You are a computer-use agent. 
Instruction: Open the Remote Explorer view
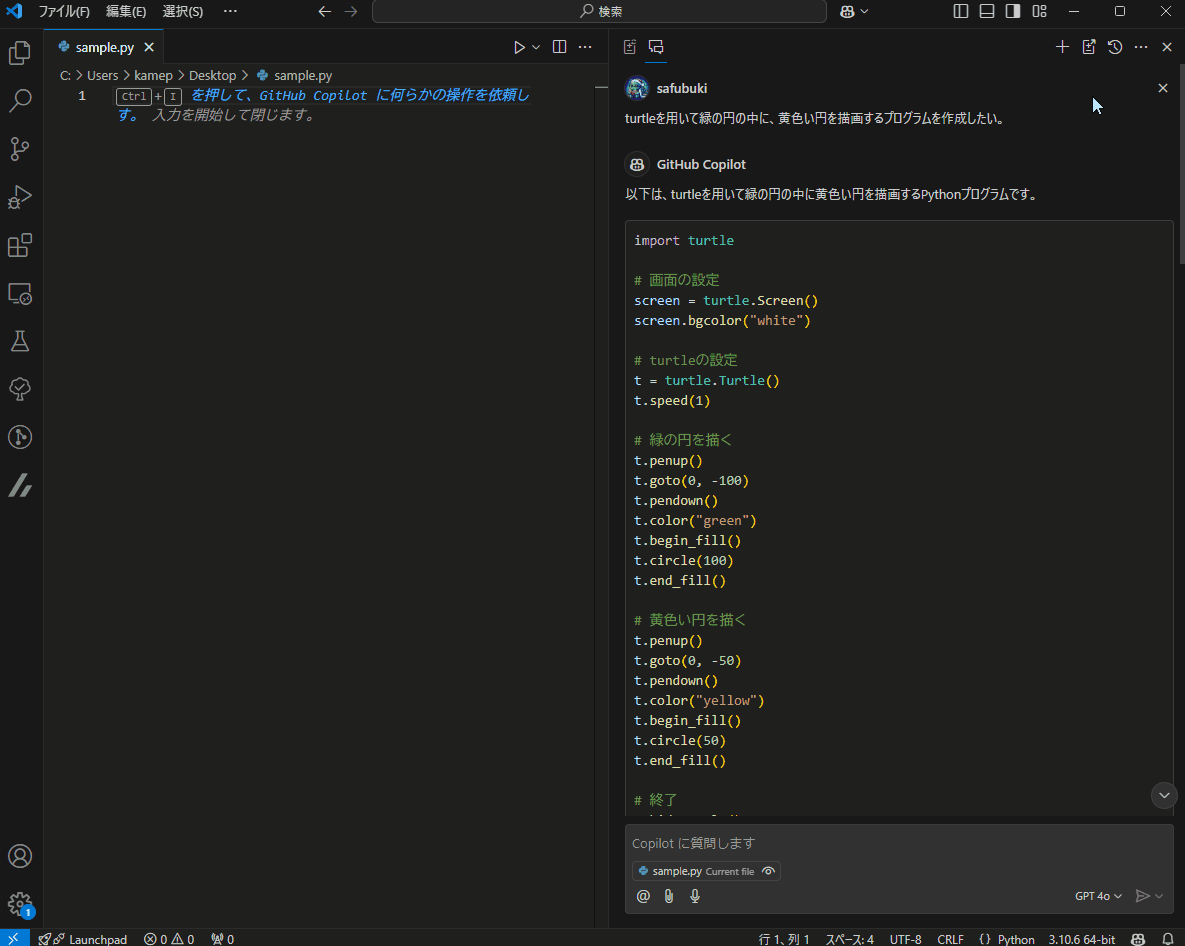tap(20, 294)
